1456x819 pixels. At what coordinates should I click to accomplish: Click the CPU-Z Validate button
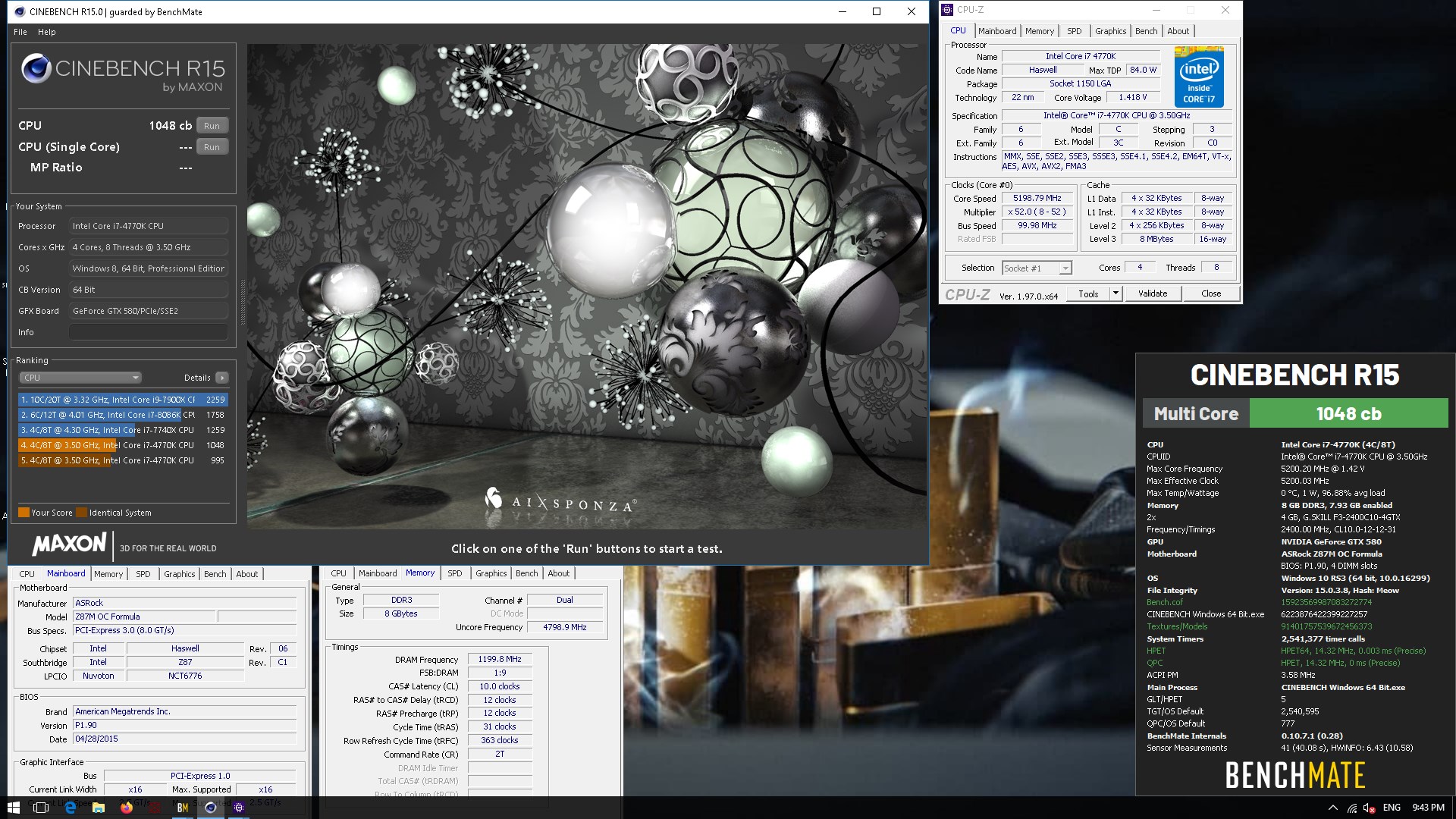pyautogui.click(x=1152, y=294)
